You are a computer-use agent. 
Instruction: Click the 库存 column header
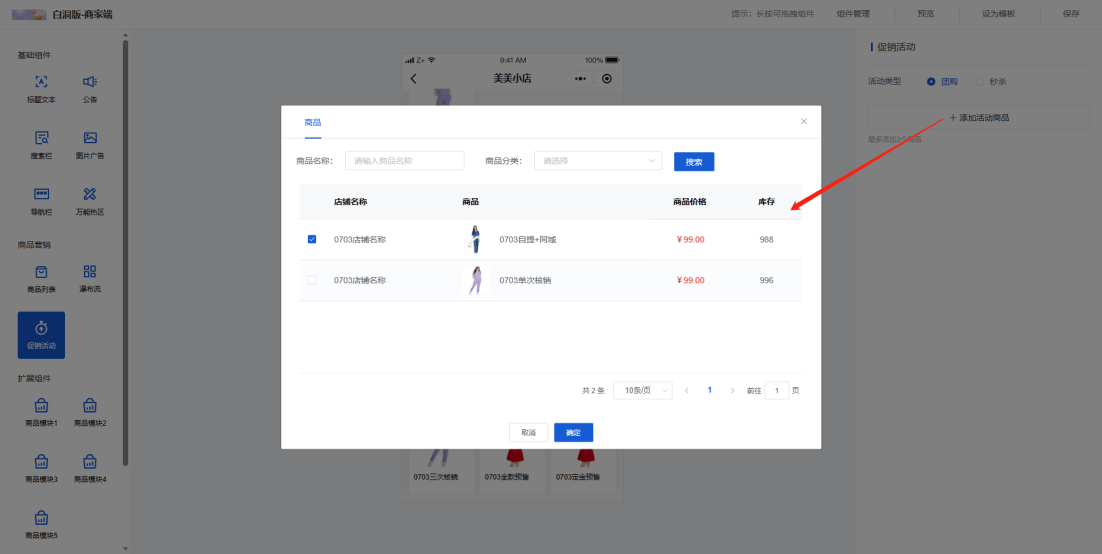click(x=766, y=202)
